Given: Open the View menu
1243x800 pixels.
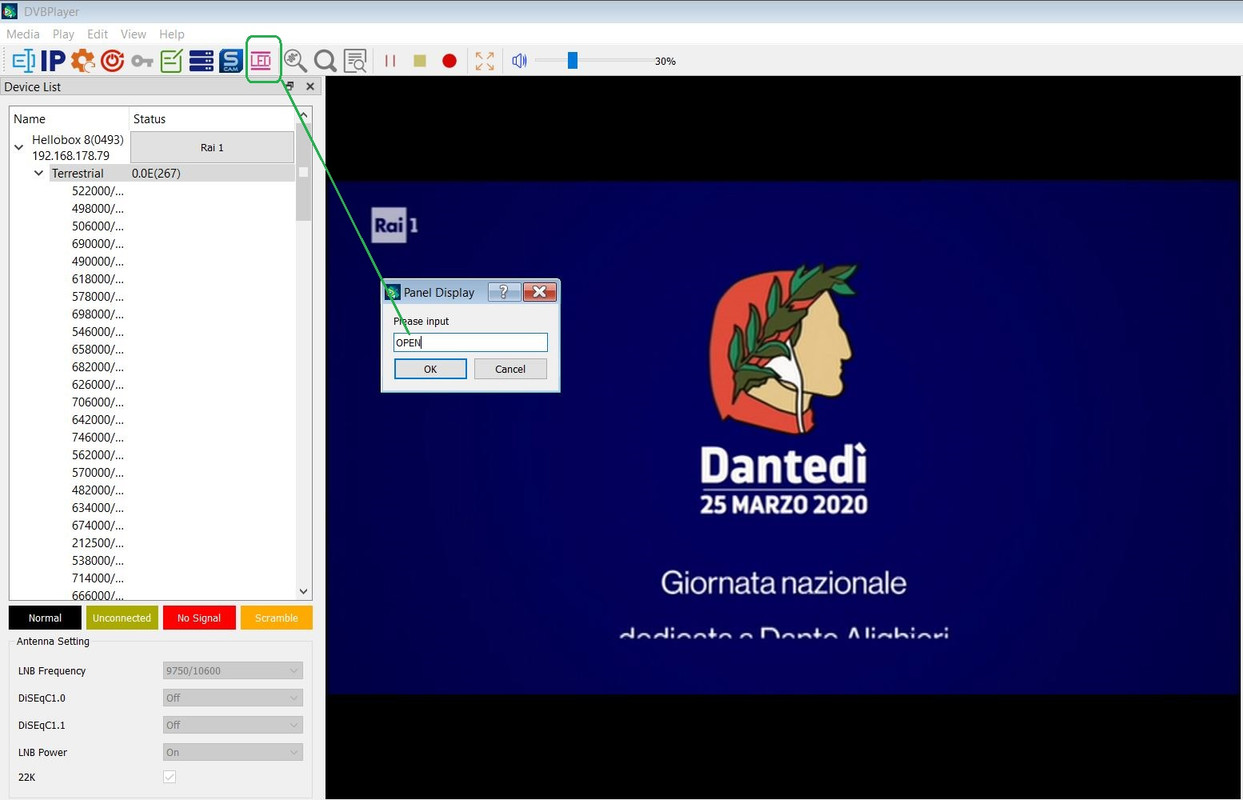Looking at the screenshot, I should click(133, 34).
